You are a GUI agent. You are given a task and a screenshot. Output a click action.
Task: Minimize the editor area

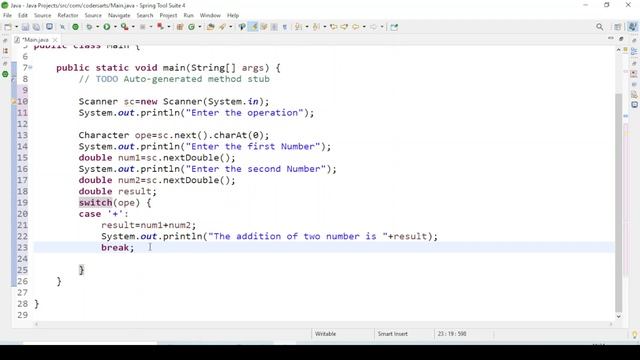click(611, 38)
